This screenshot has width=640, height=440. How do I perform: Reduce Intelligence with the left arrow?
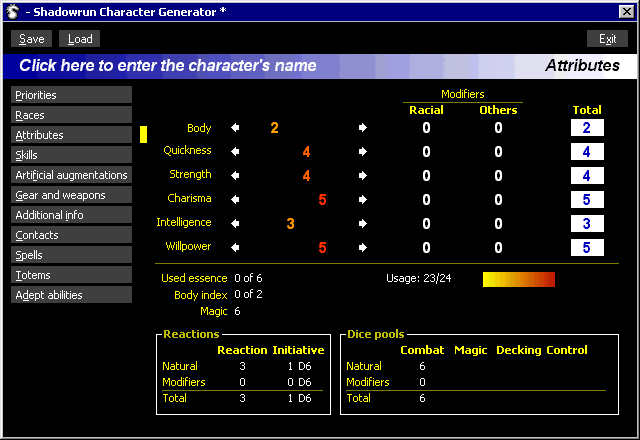pos(235,224)
